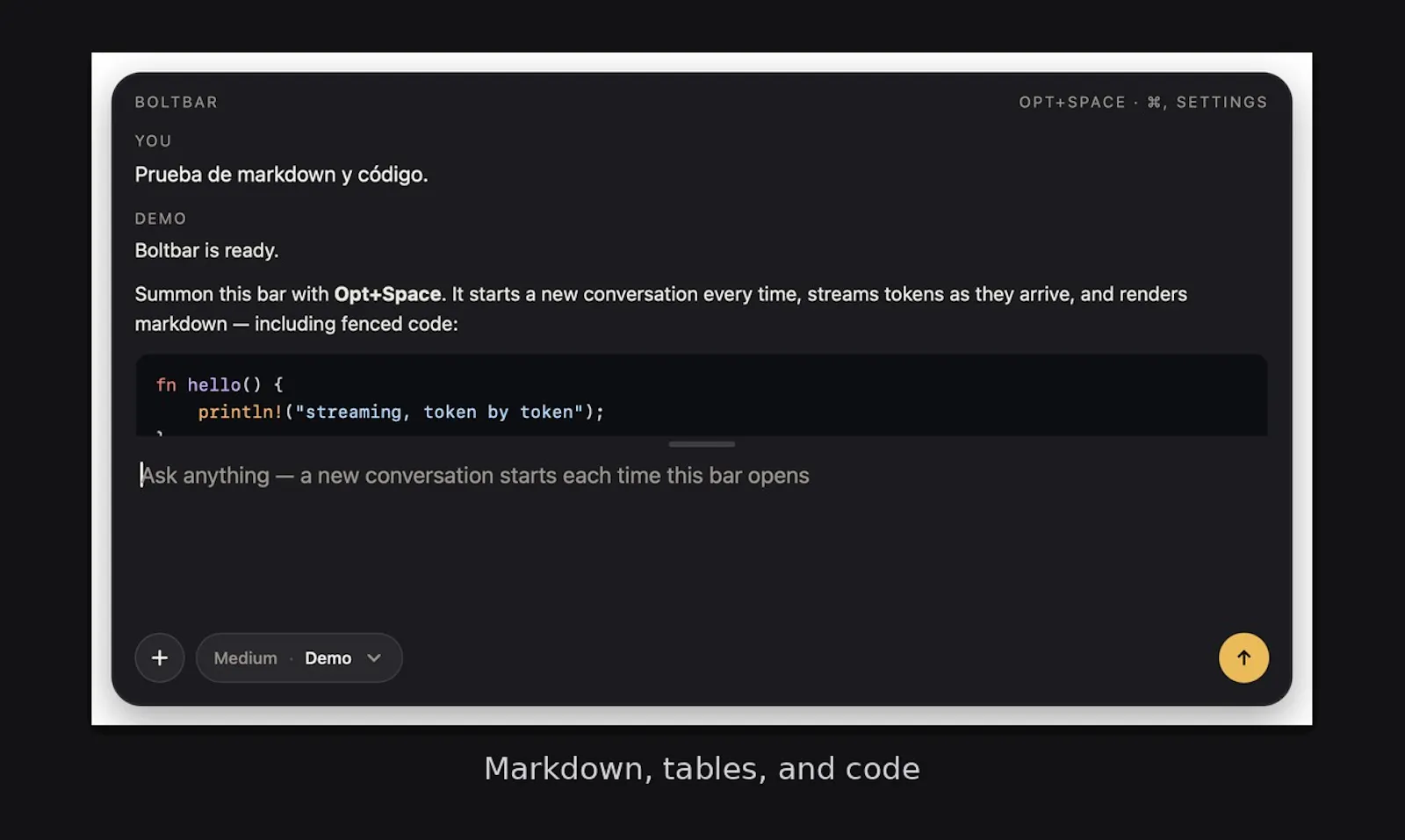Open the Medium · Demo model dropdown
This screenshot has width=1405, height=840.
[x=299, y=657]
